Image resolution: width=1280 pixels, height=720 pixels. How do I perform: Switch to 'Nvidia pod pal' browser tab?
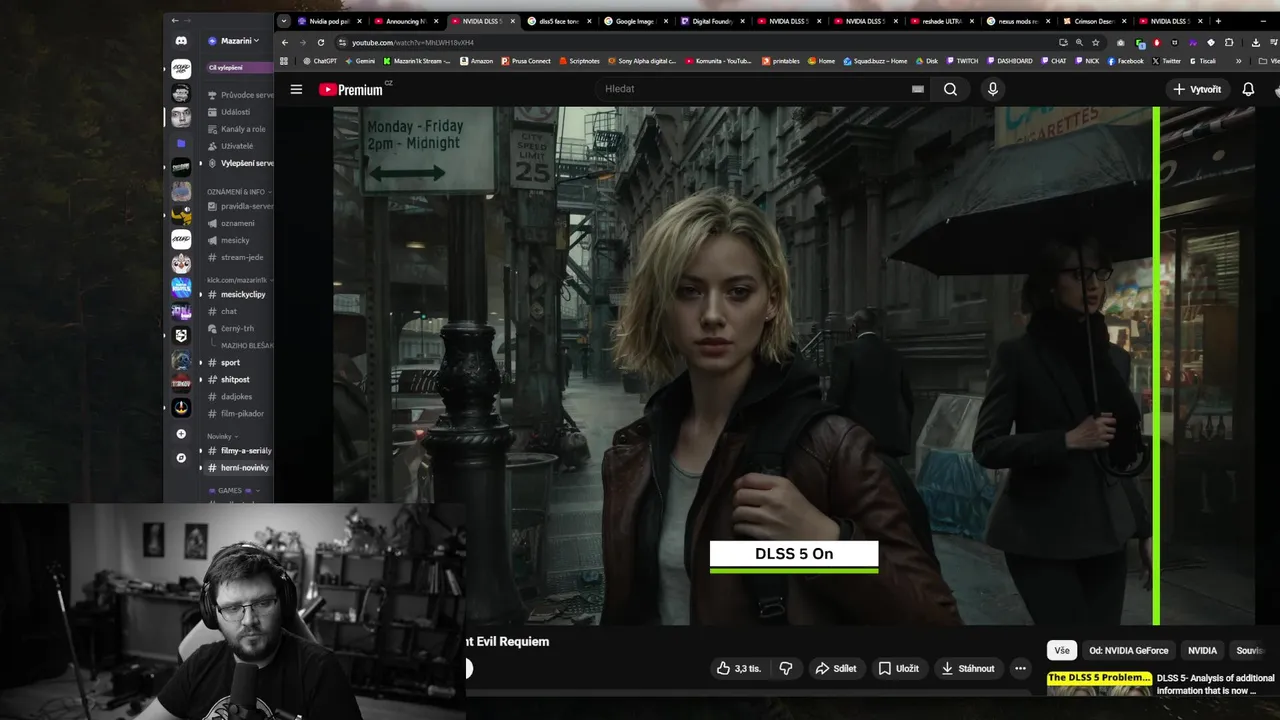pos(329,21)
